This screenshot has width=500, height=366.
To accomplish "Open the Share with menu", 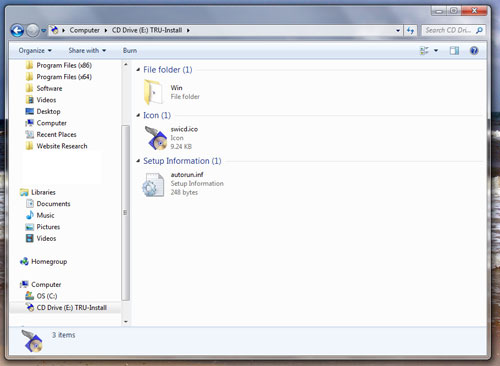I will pos(87,51).
